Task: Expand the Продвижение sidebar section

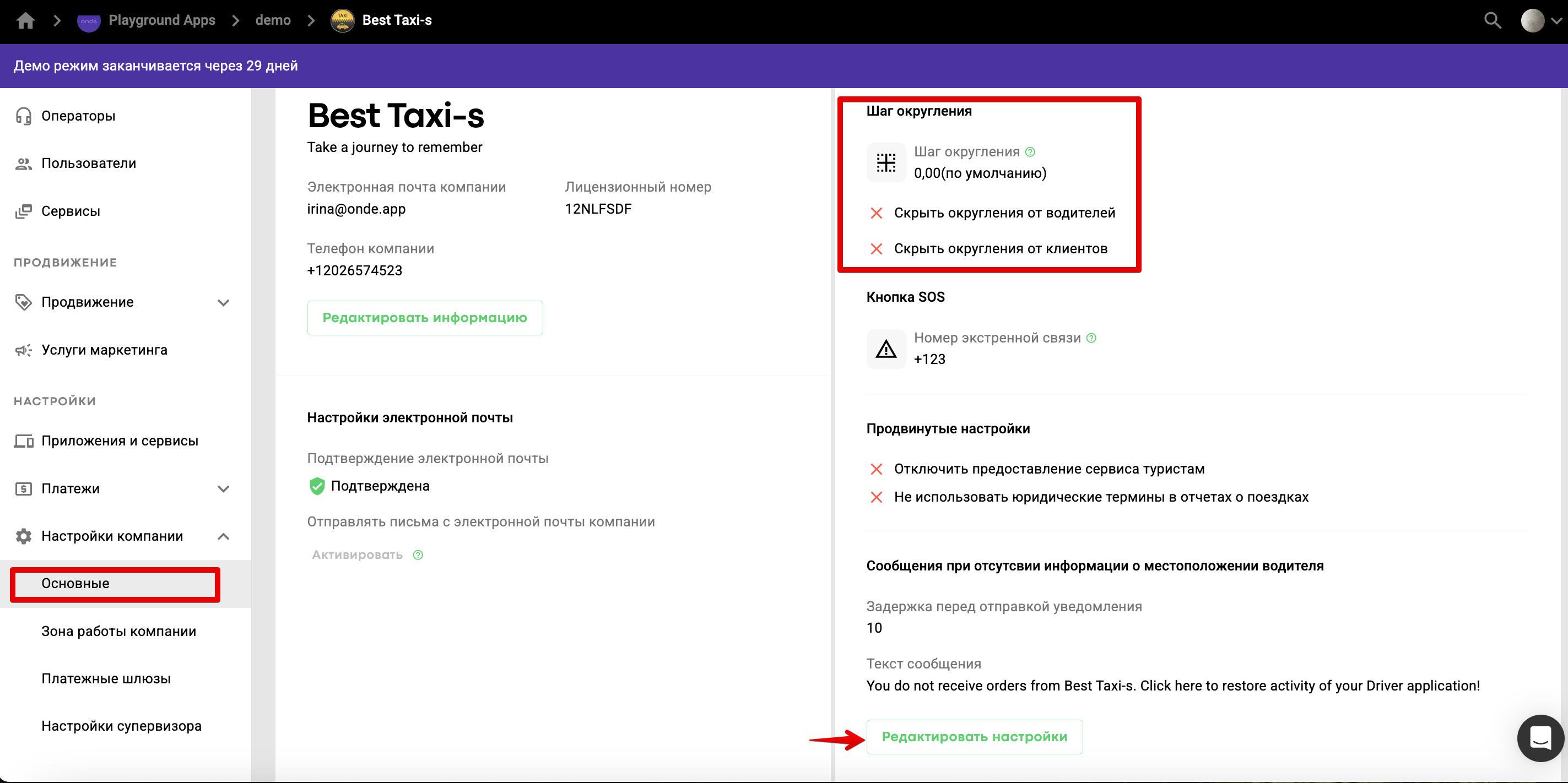Action: tap(223, 302)
